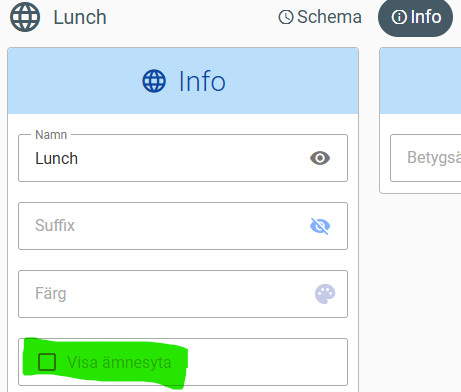Click the Visa ämnesyta label text

click(119, 362)
